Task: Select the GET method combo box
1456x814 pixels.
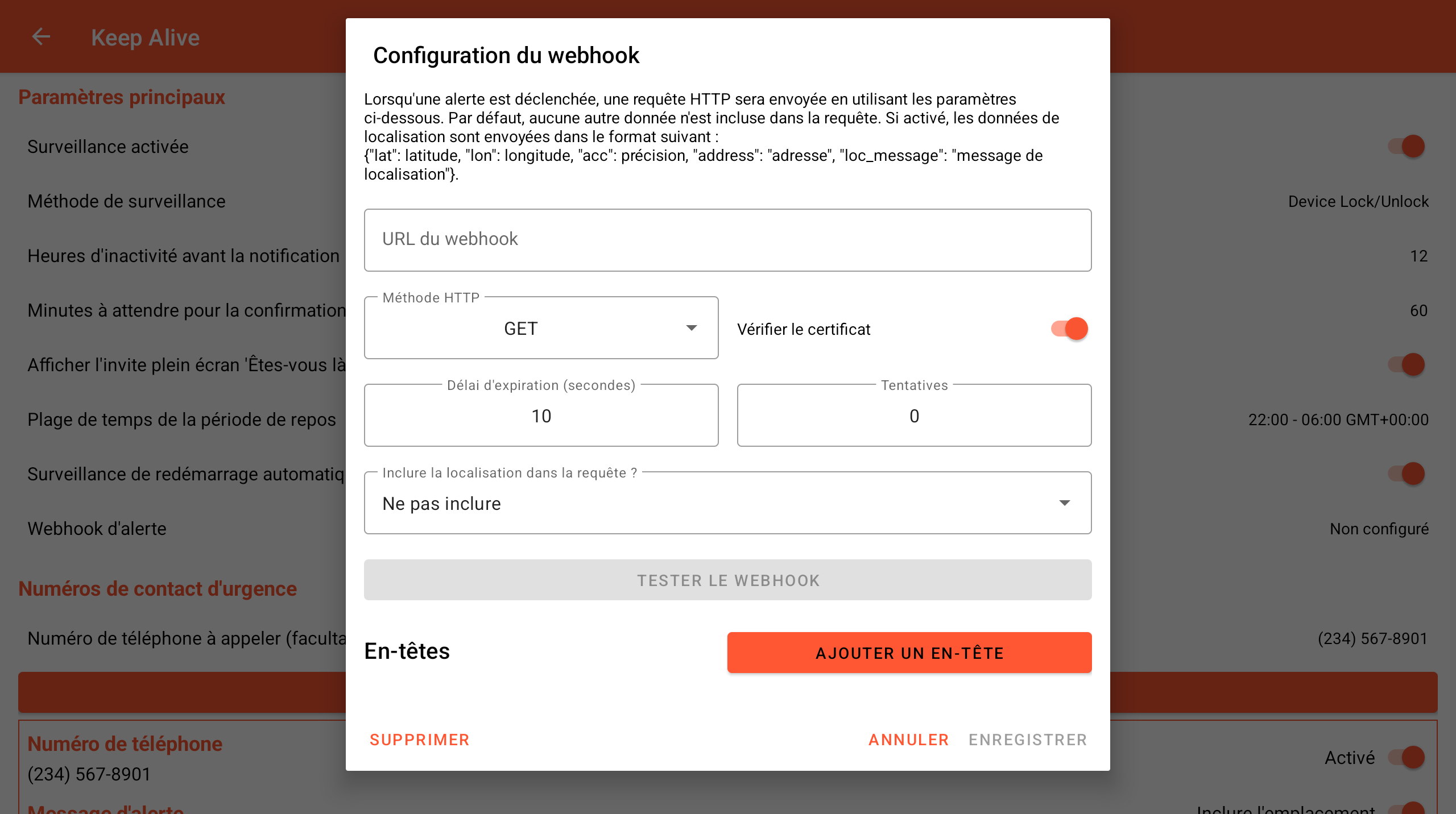Action: [x=541, y=328]
